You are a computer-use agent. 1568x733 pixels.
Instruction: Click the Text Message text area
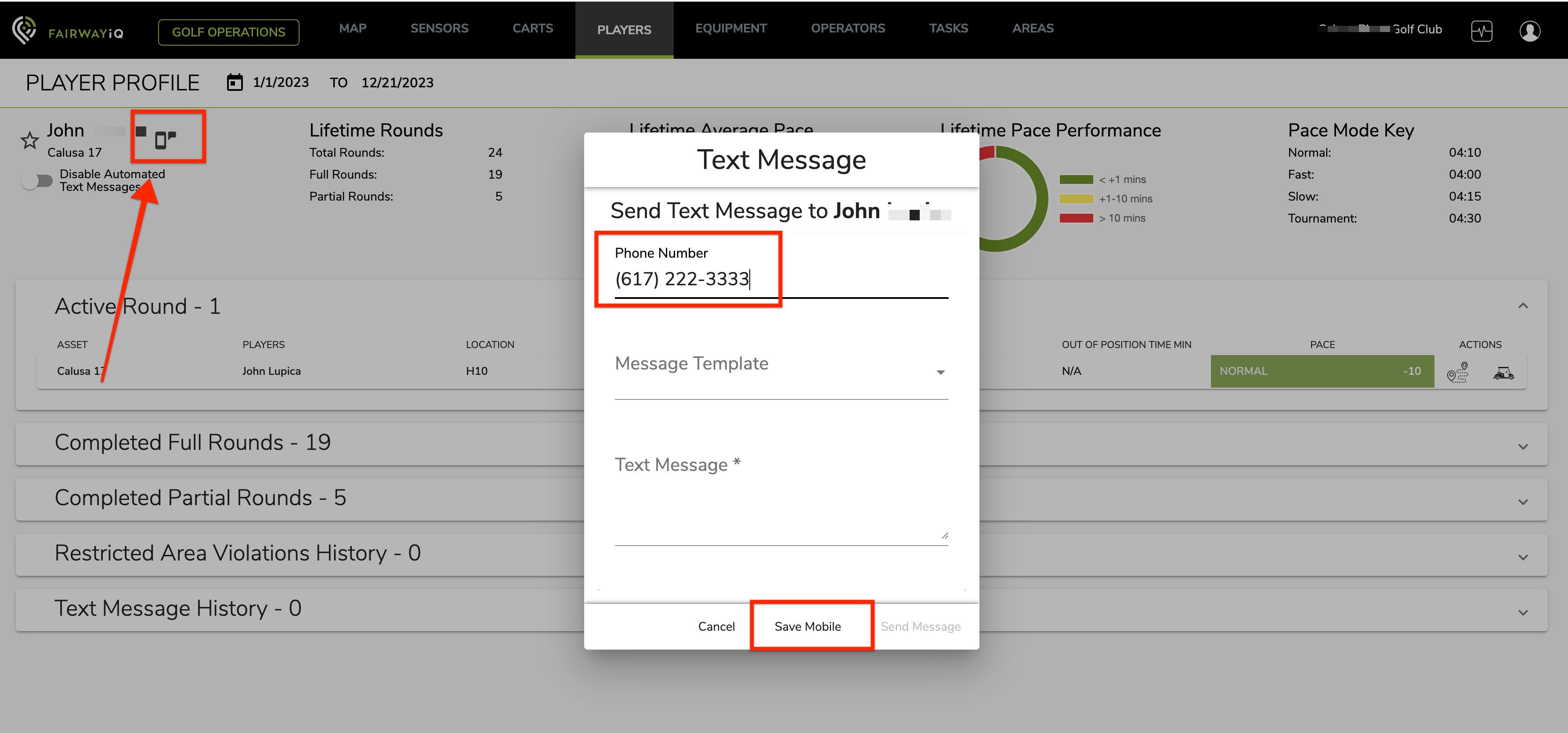(781, 499)
